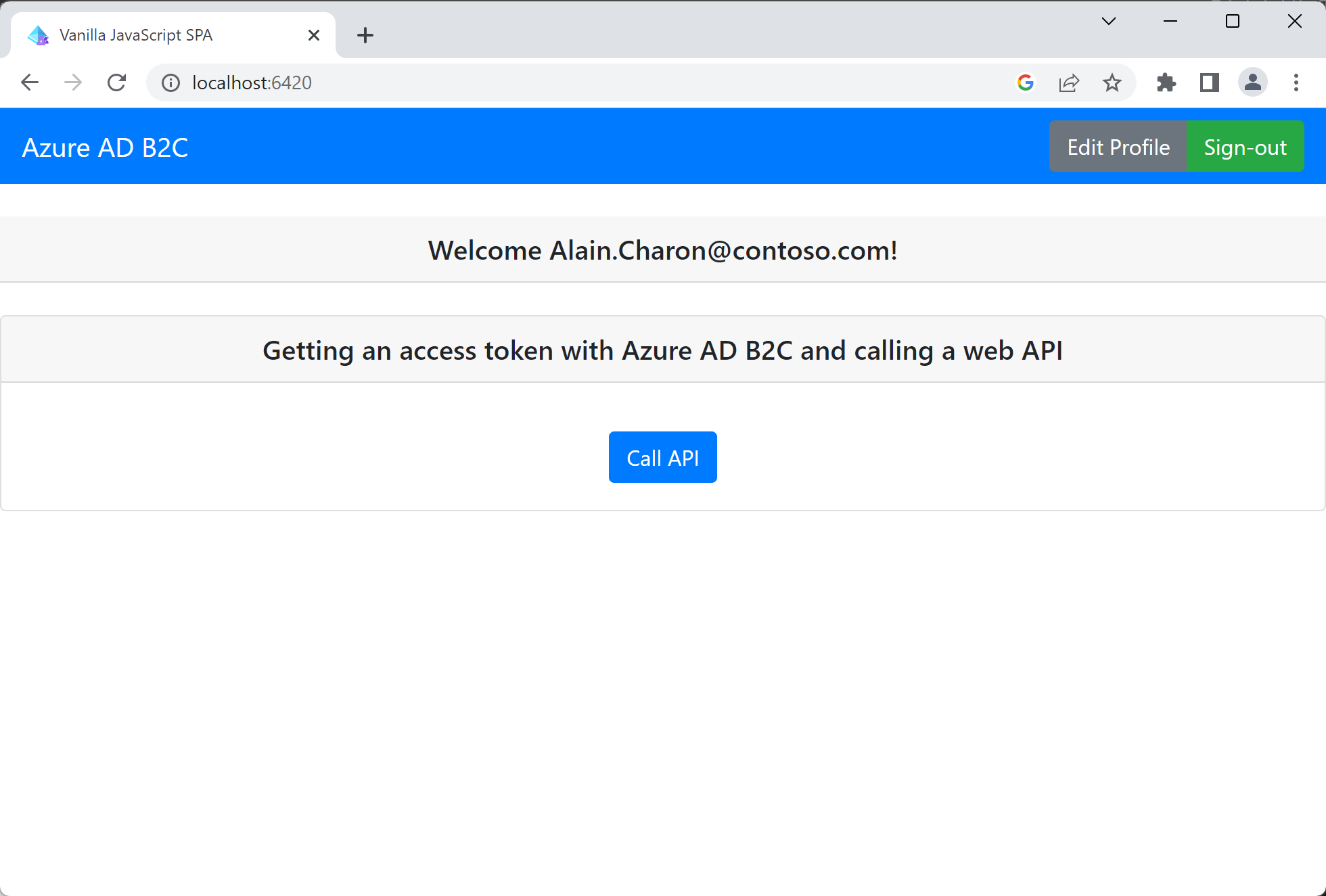Click the new tab plus button

[x=366, y=35]
